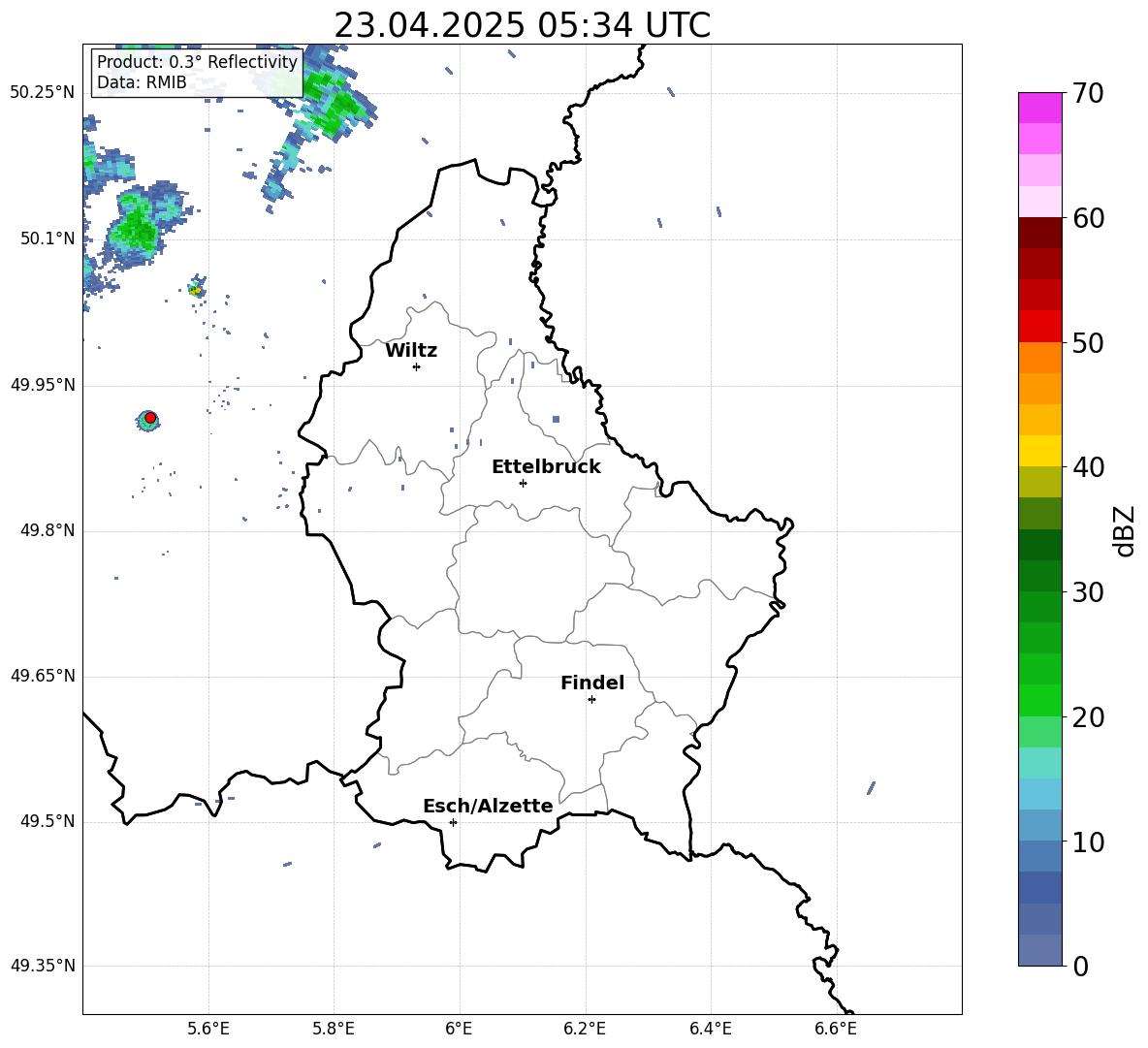Click the colorbar value 0
The image size is (1148, 1048).
(1081, 966)
